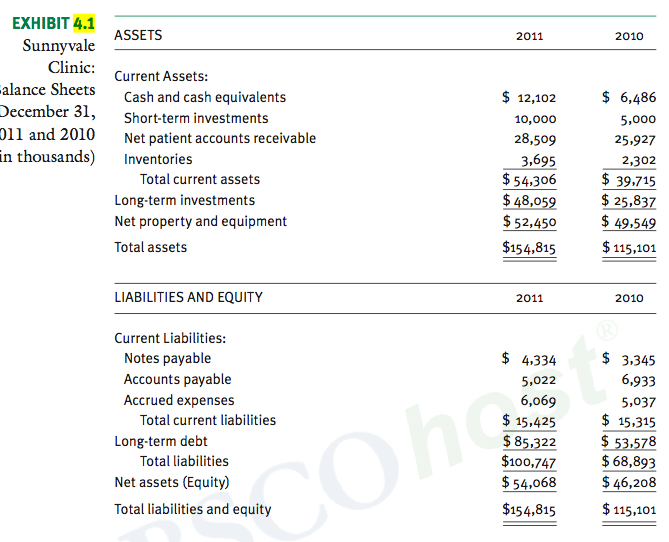Select the Current Liabilities: heading
The image size is (669, 542).
(170, 338)
